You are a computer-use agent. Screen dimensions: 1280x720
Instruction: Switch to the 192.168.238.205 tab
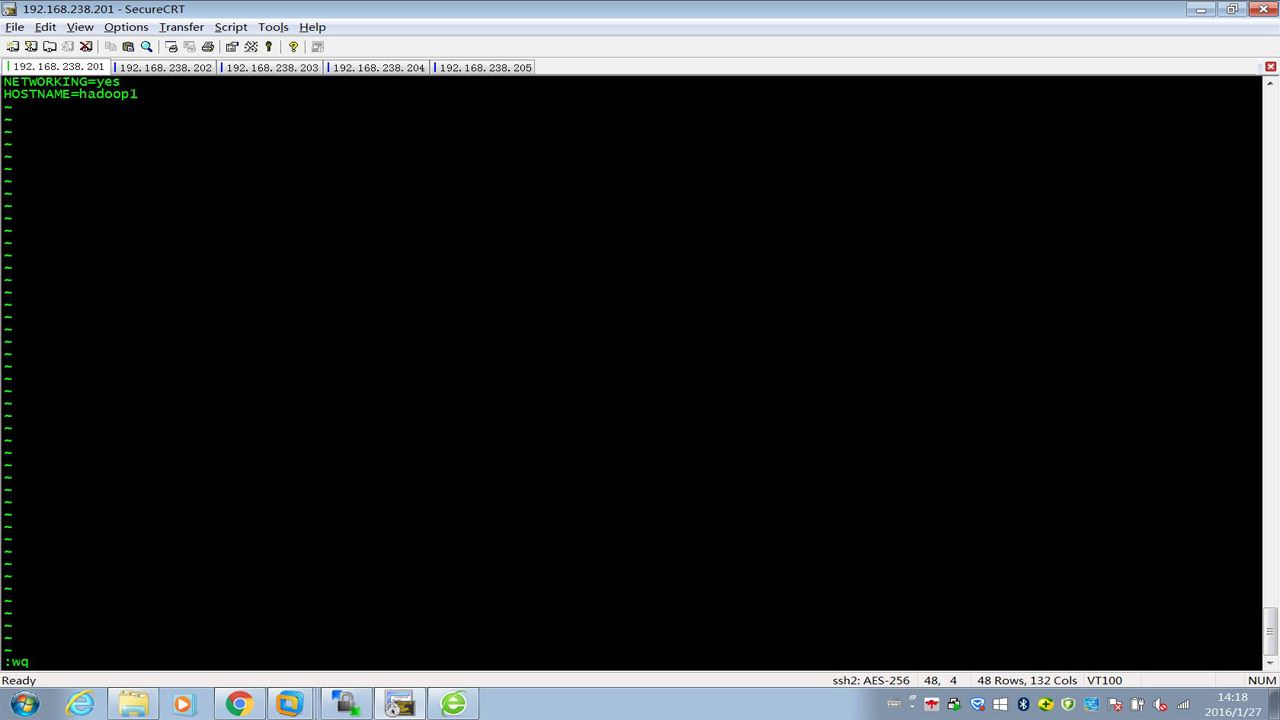[485, 68]
